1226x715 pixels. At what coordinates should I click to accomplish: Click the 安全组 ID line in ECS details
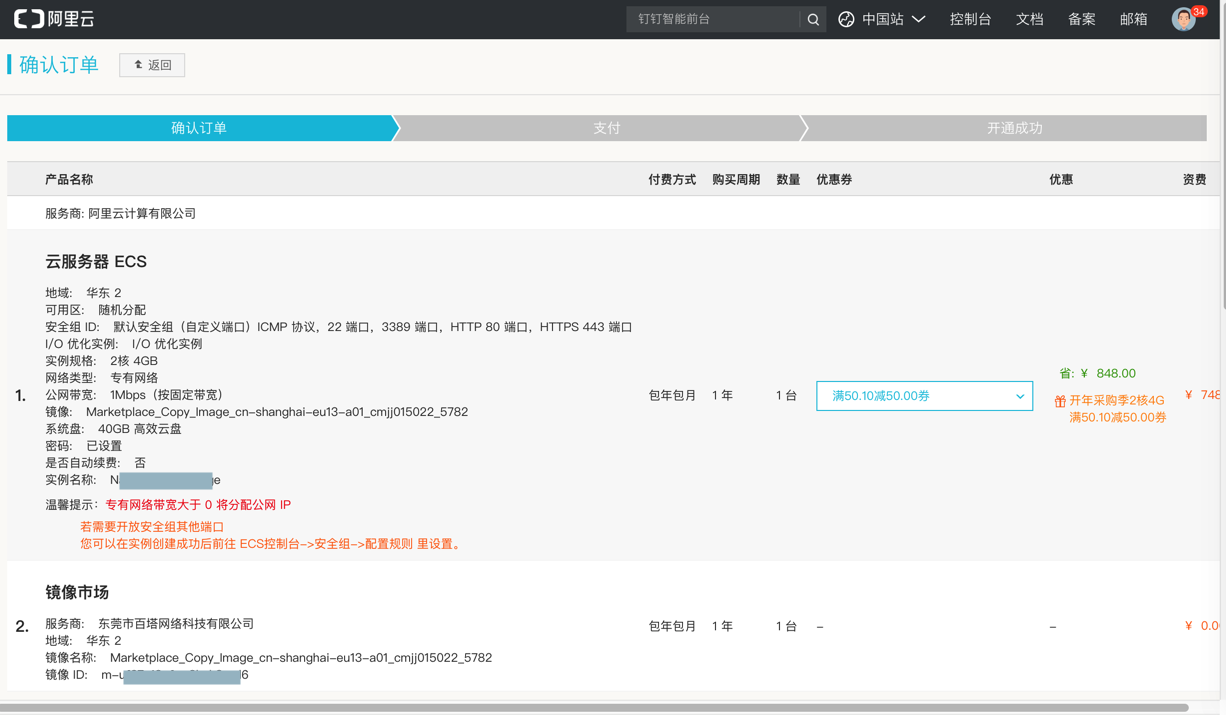pyautogui.click(x=338, y=327)
